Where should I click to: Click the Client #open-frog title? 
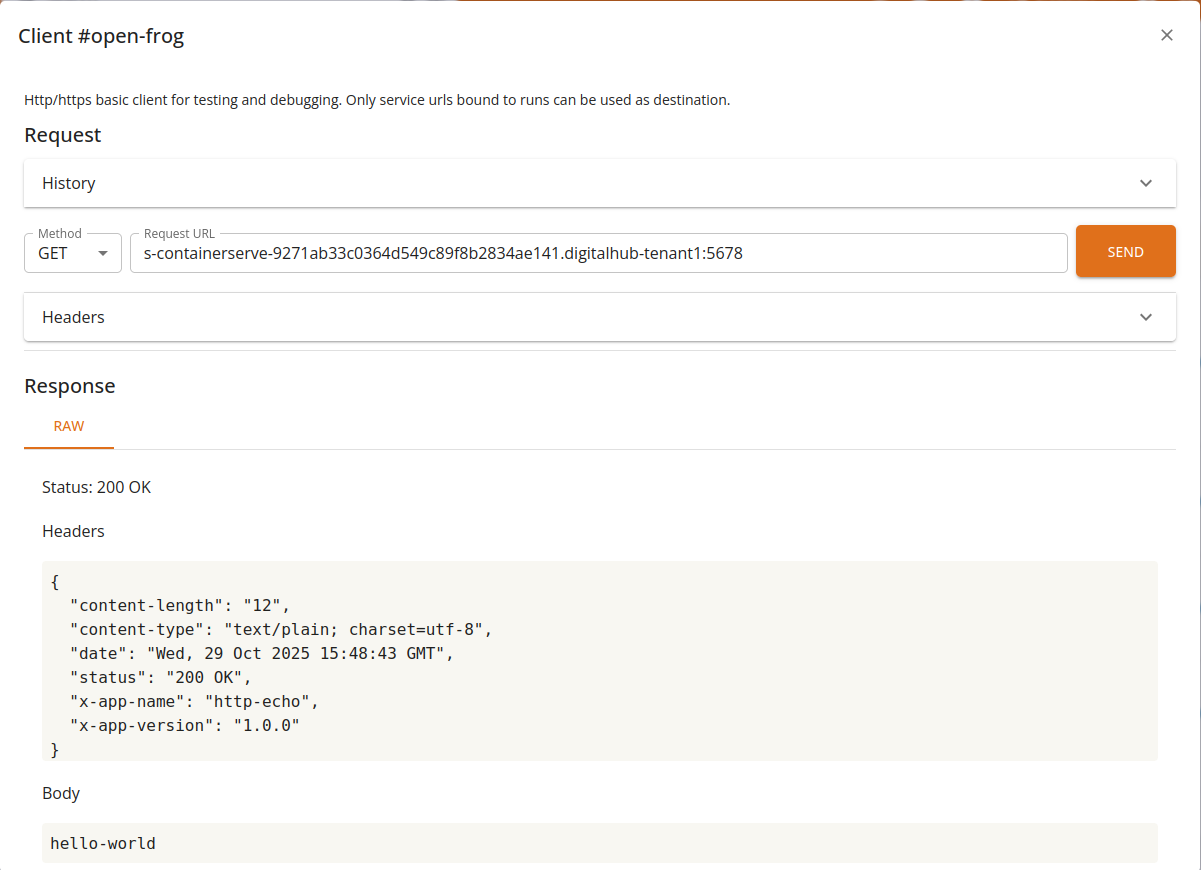pos(101,35)
